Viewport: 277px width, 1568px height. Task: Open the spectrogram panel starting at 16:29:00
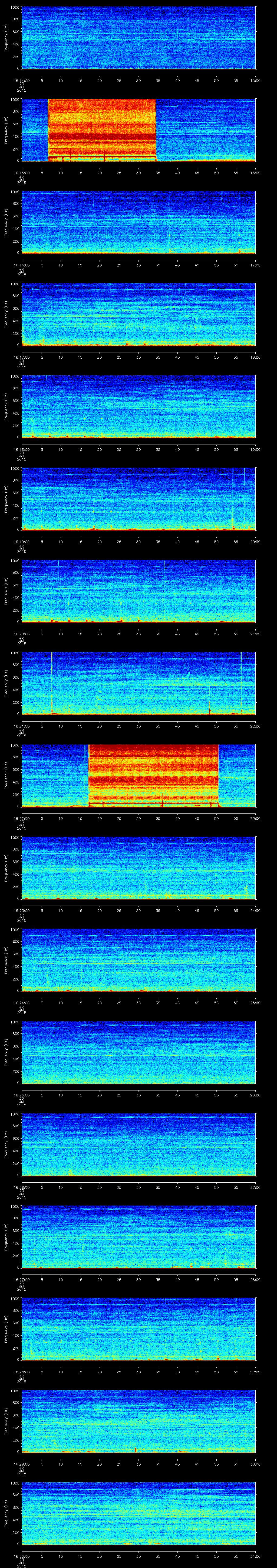click(x=138, y=1421)
